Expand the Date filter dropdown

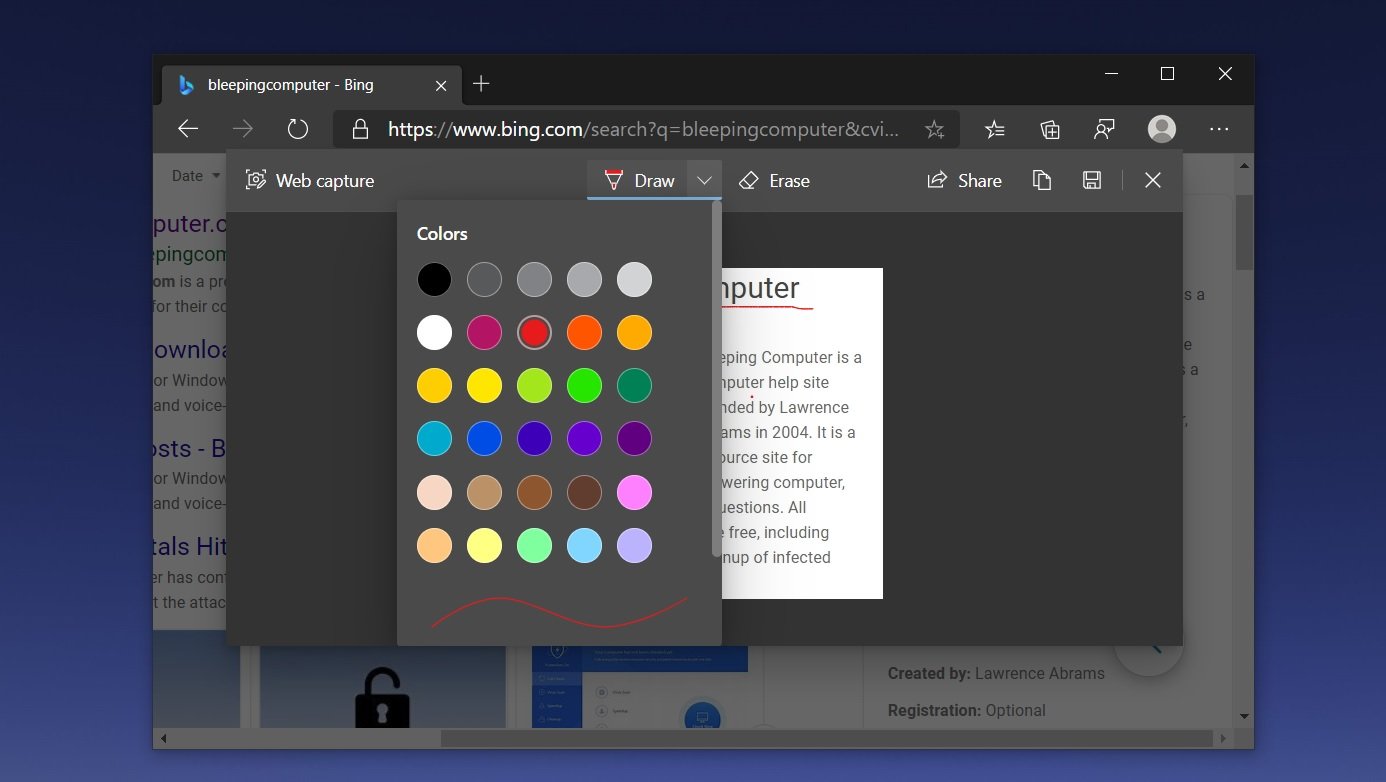(195, 176)
